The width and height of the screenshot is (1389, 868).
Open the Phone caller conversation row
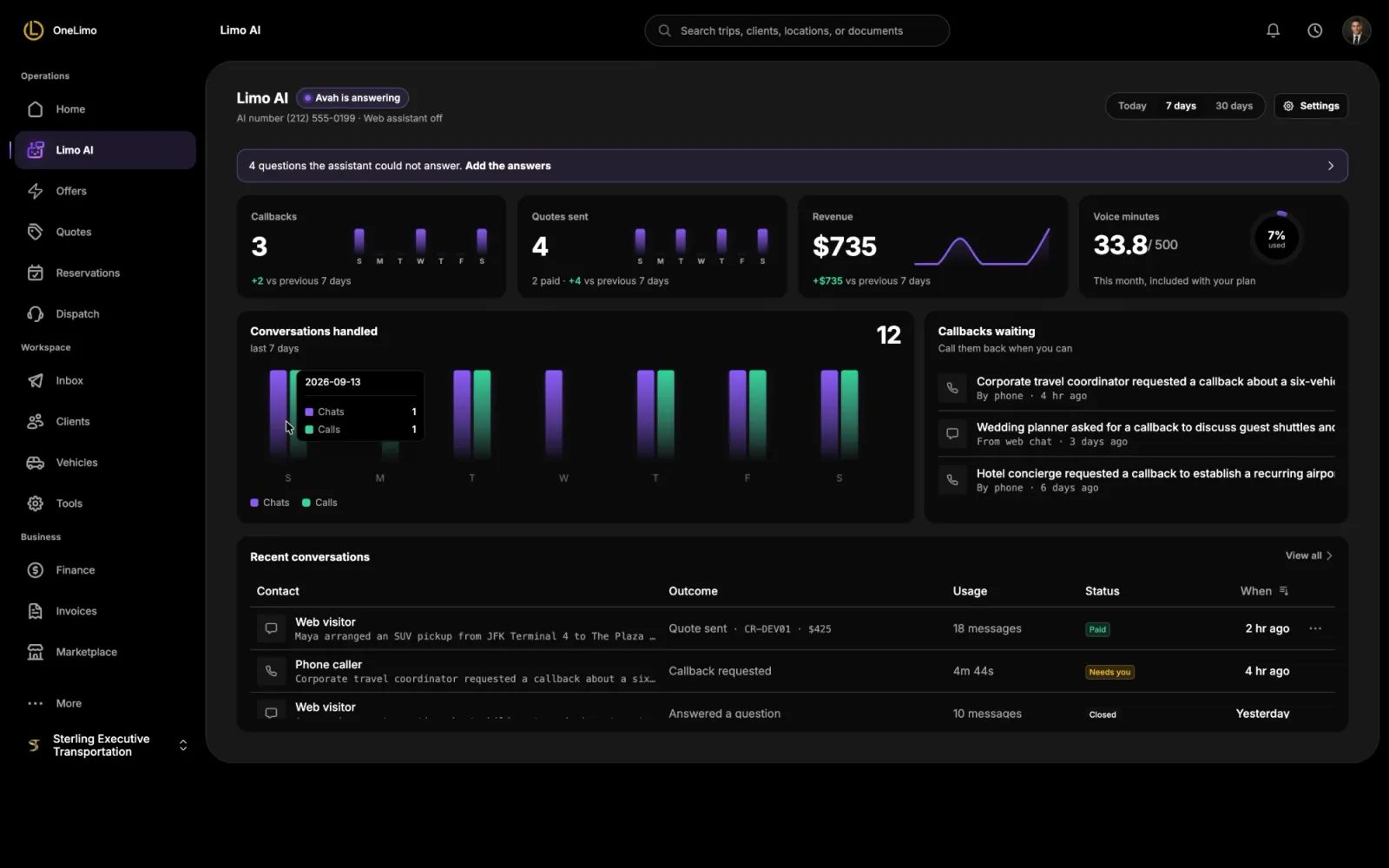(792, 671)
